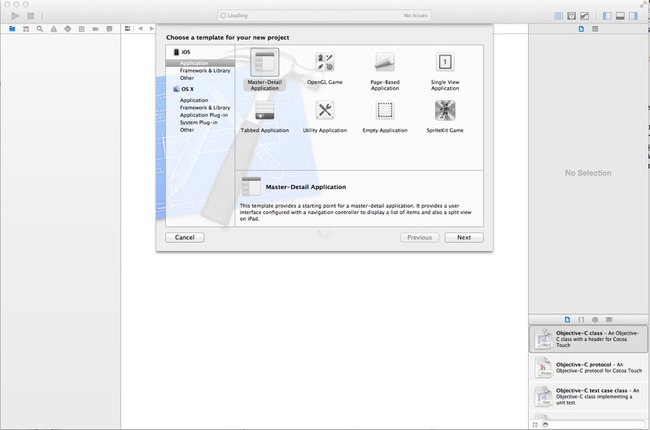The height and width of the screenshot is (430, 650).
Task: Open the Symbol navigator
Action: click(26, 29)
